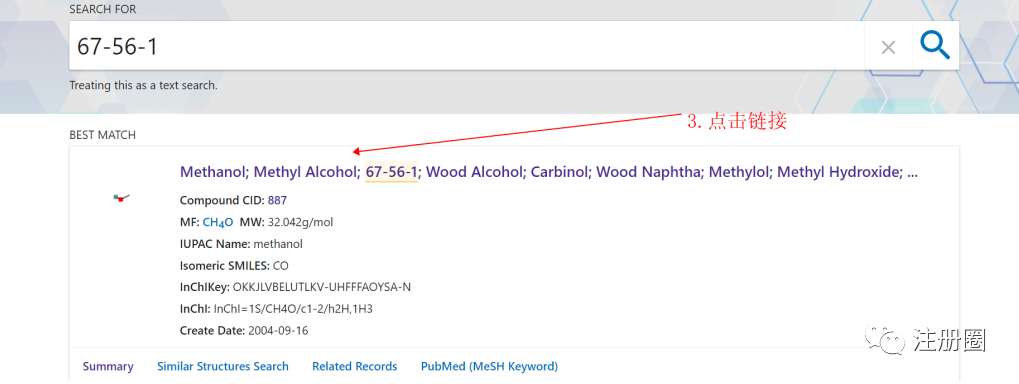The image size is (1019, 384).
Task: Switch to the Summary tab
Action: tap(108, 366)
